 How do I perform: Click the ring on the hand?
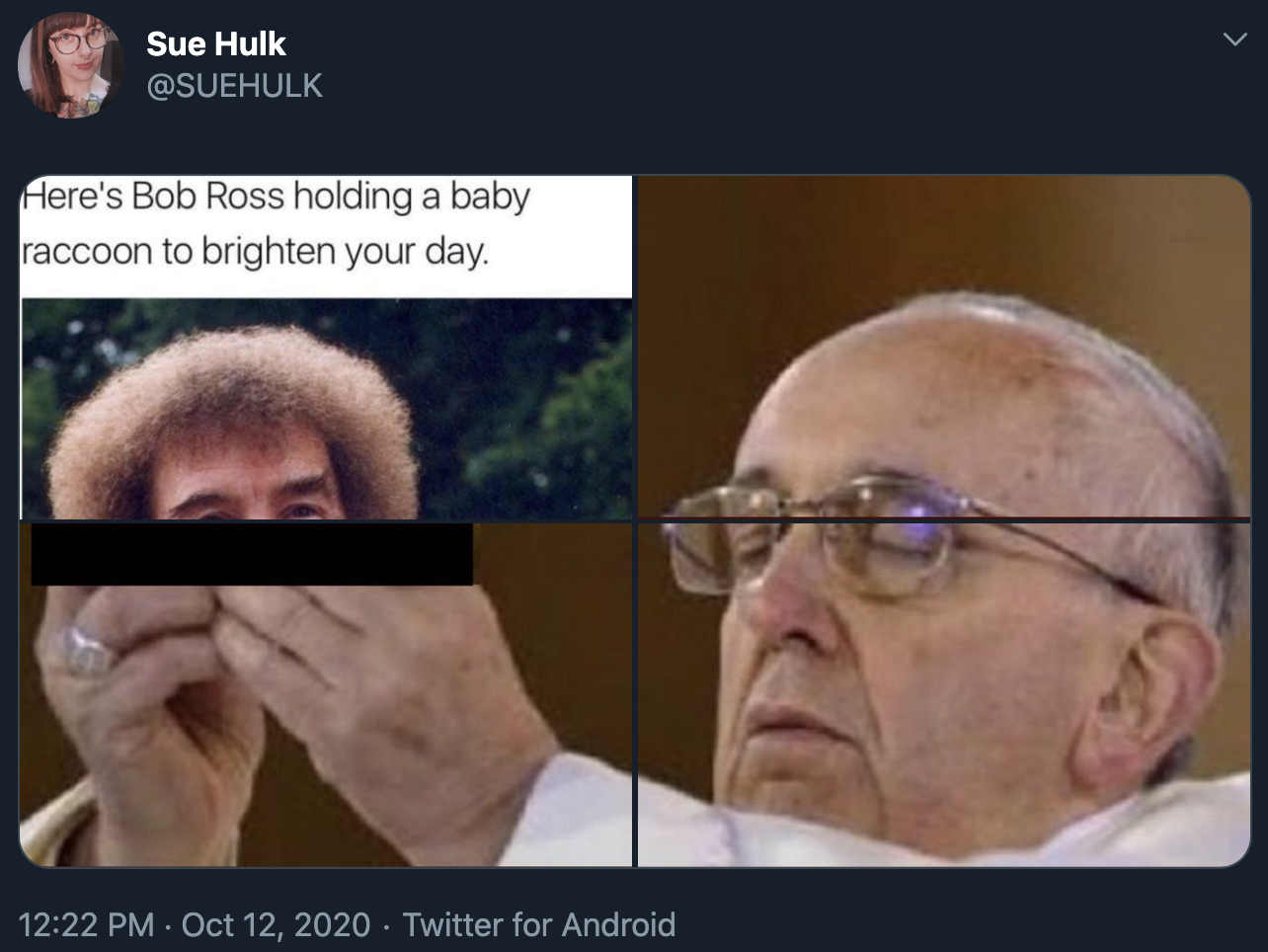pyautogui.click(x=86, y=652)
